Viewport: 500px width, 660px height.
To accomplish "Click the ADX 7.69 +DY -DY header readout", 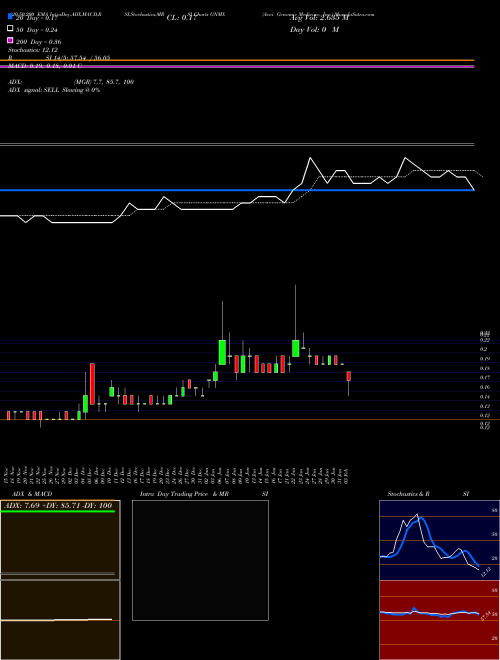I will [58, 505].
